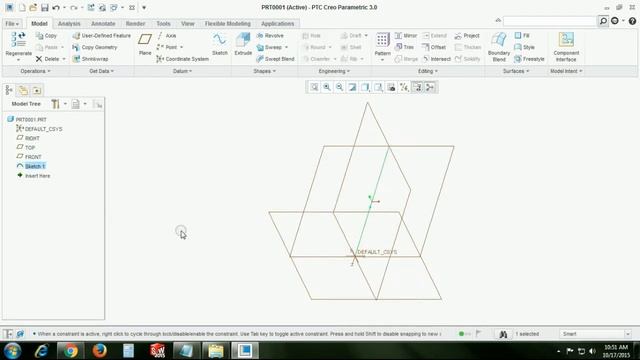The width and height of the screenshot is (640, 360).
Task: Click the Copy button
Action: 46,36
